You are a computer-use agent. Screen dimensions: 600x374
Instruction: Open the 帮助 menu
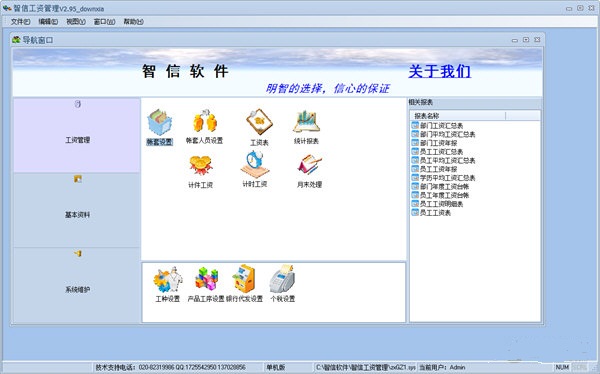click(x=133, y=22)
